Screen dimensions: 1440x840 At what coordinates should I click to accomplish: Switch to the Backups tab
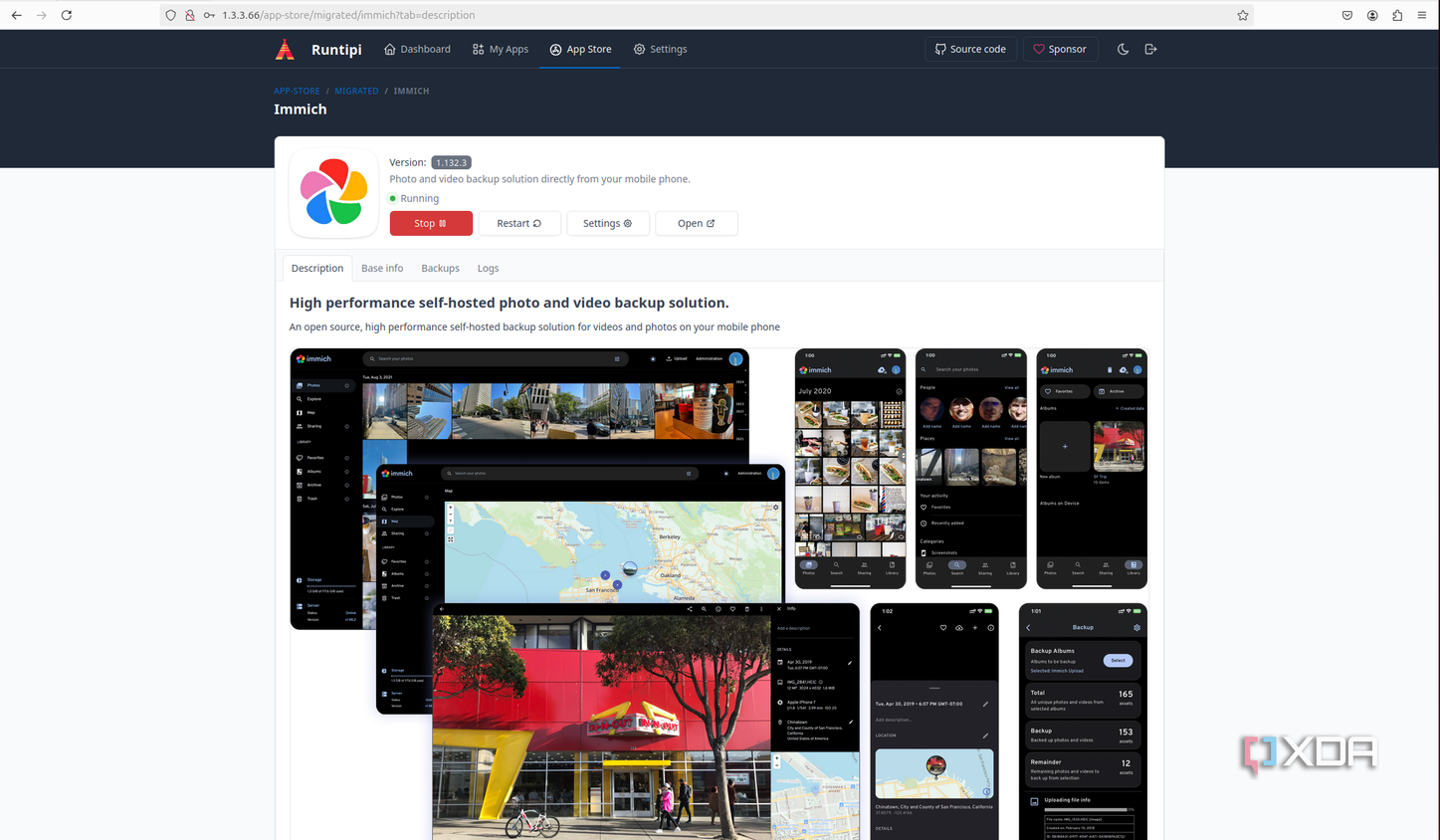point(440,268)
